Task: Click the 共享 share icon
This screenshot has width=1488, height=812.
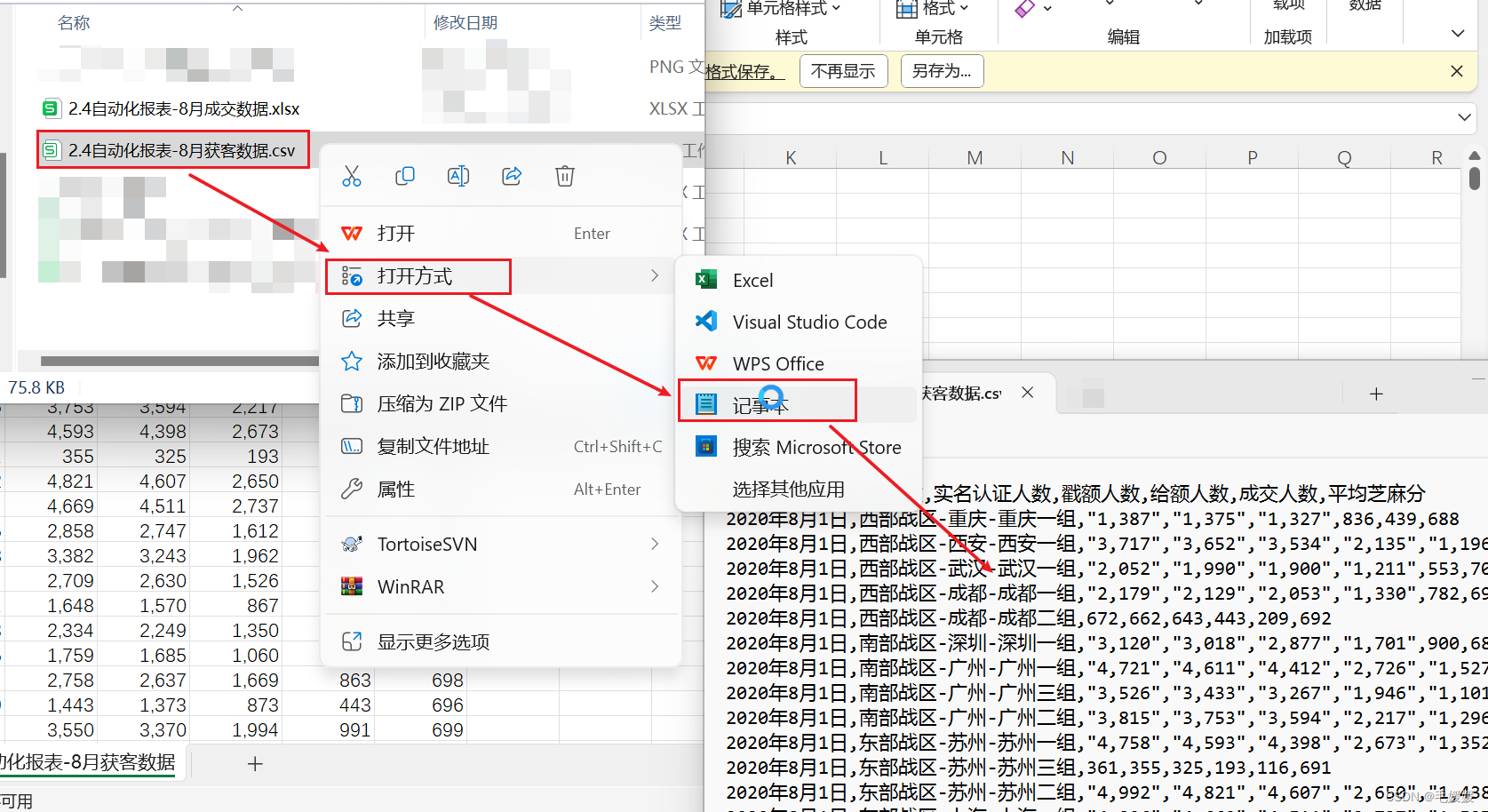Action: coord(352,318)
